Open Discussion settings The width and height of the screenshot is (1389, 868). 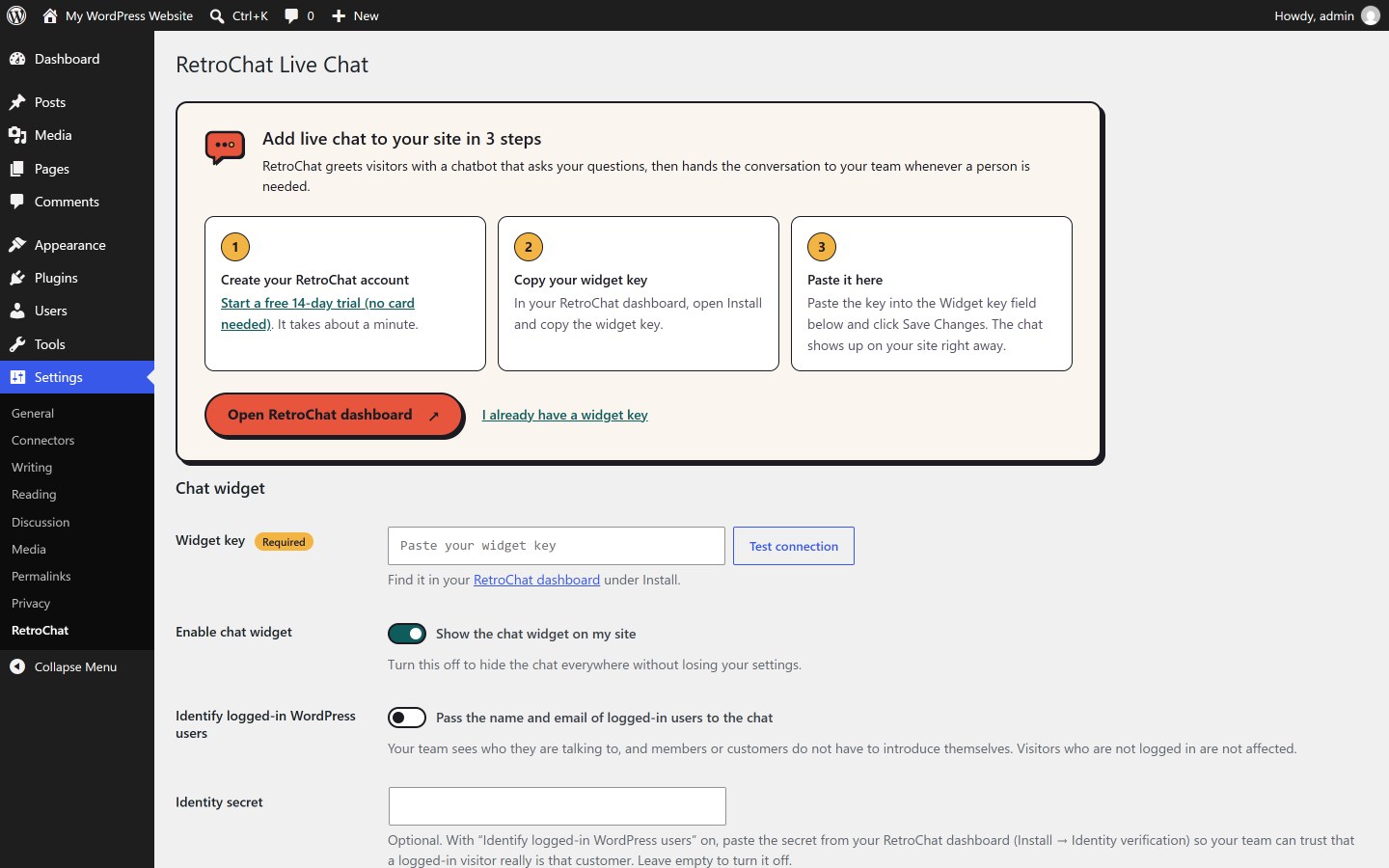coord(41,522)
